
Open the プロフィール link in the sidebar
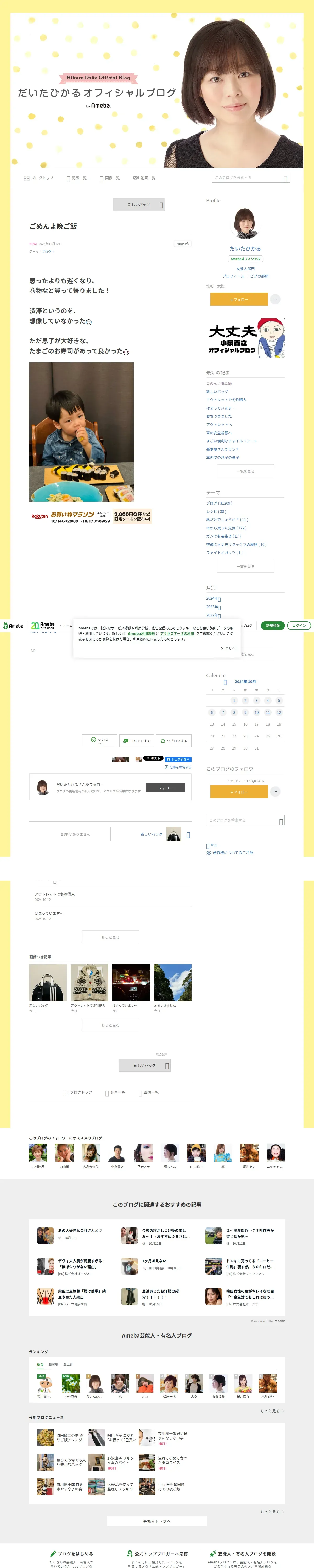(x=233, y=276)
